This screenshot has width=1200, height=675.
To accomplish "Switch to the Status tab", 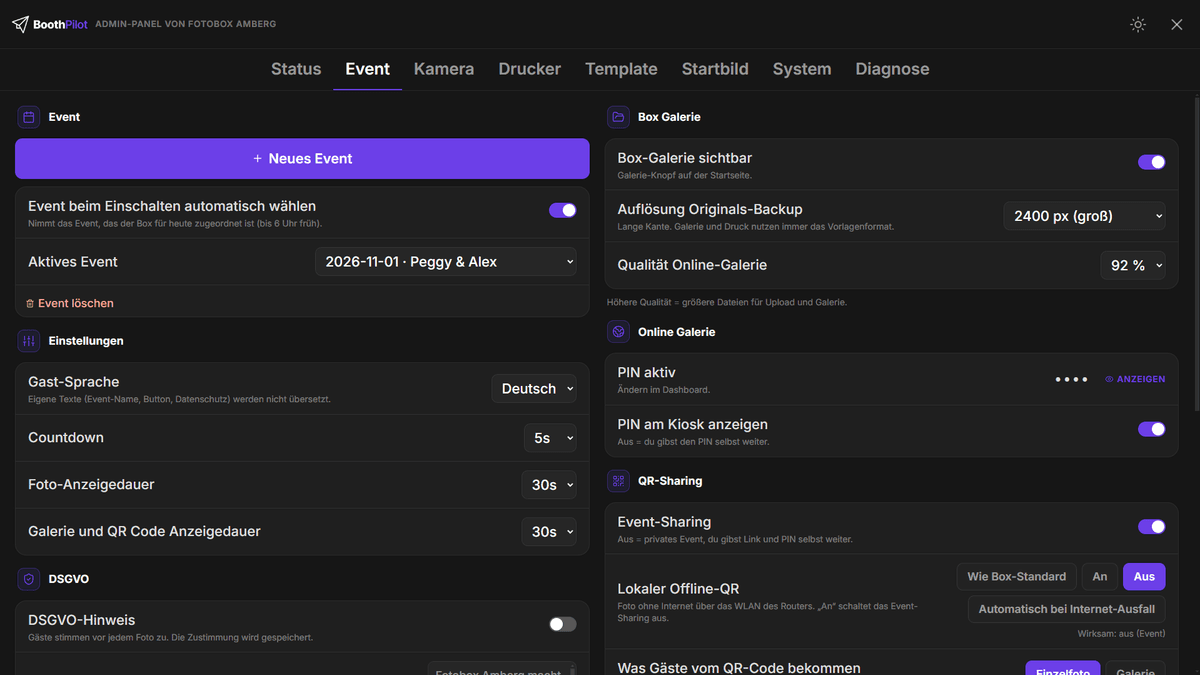I will [296, 69].
